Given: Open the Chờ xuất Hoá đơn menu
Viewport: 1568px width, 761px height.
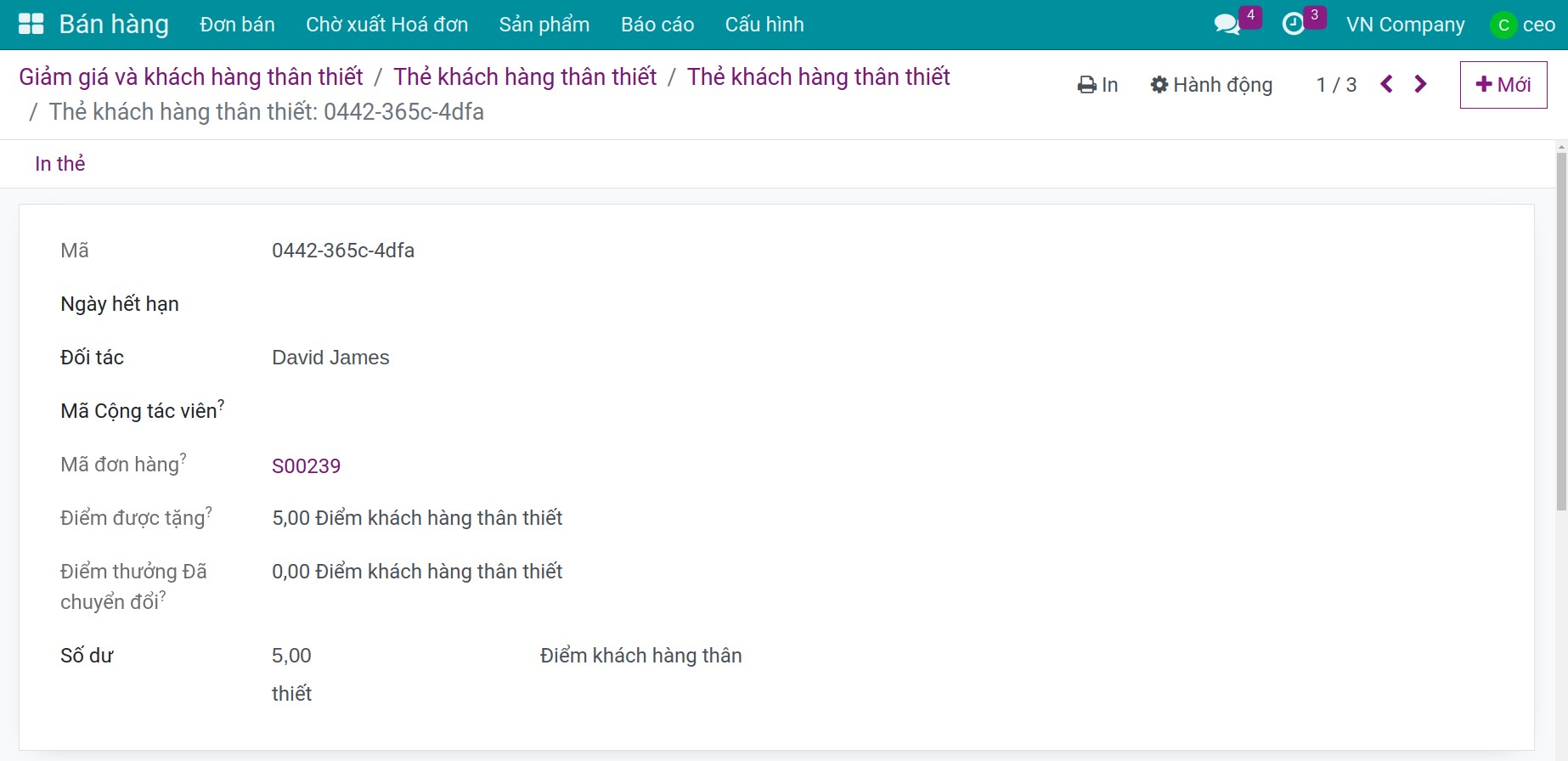Looking at the screenshot, I should point(386,25).
